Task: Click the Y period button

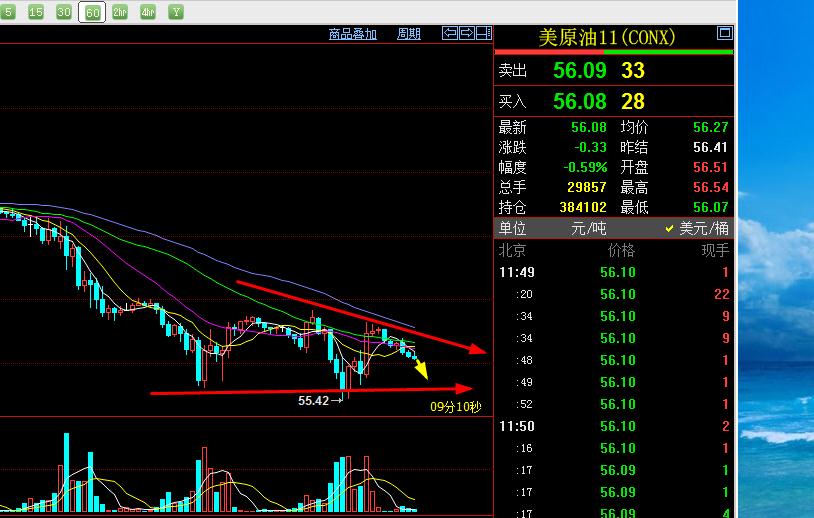Action: coord(176,12)
